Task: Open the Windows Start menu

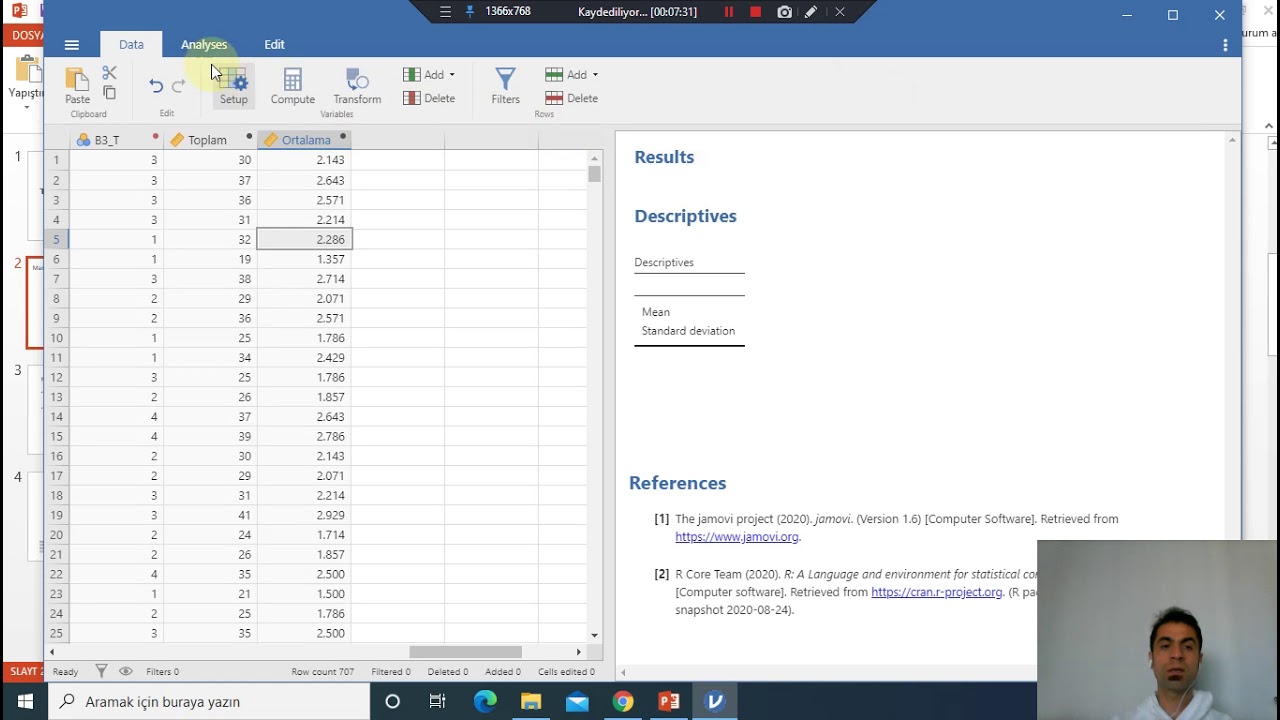Action: (x=25, y=701)
